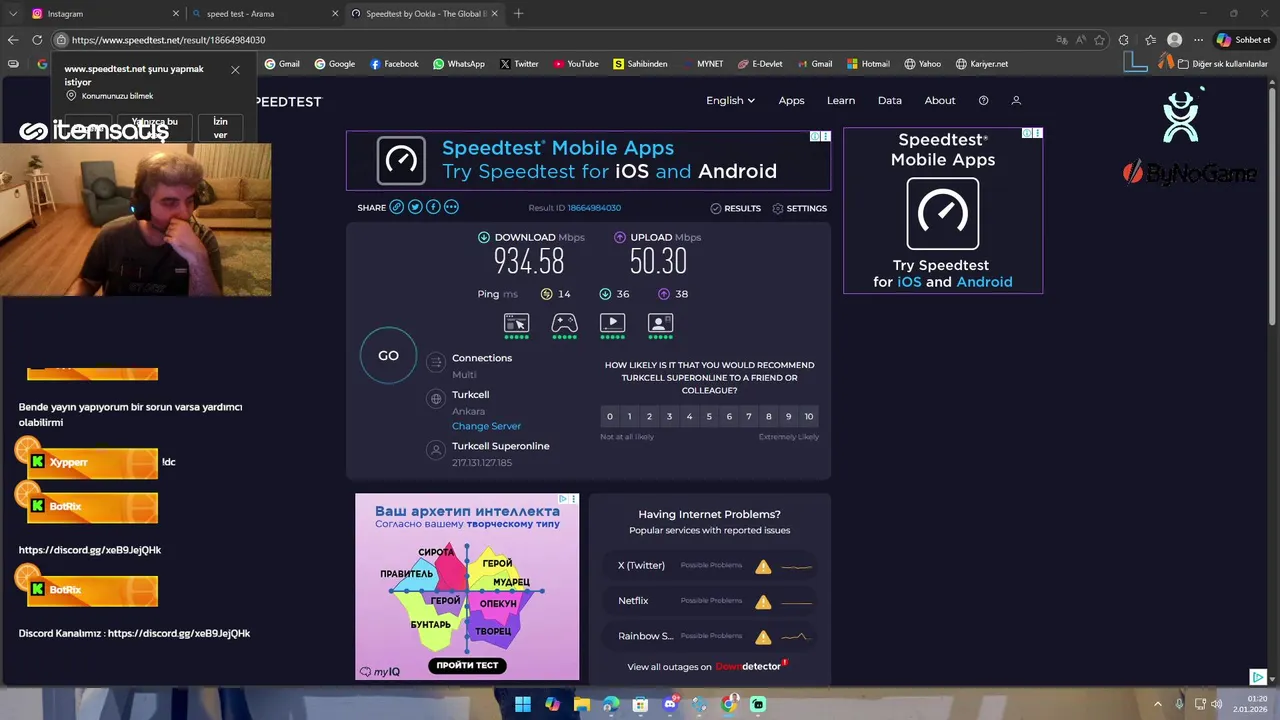Start a new test with GO
The height and width of the screenshot is (720, 1280).
click(388, 355)
